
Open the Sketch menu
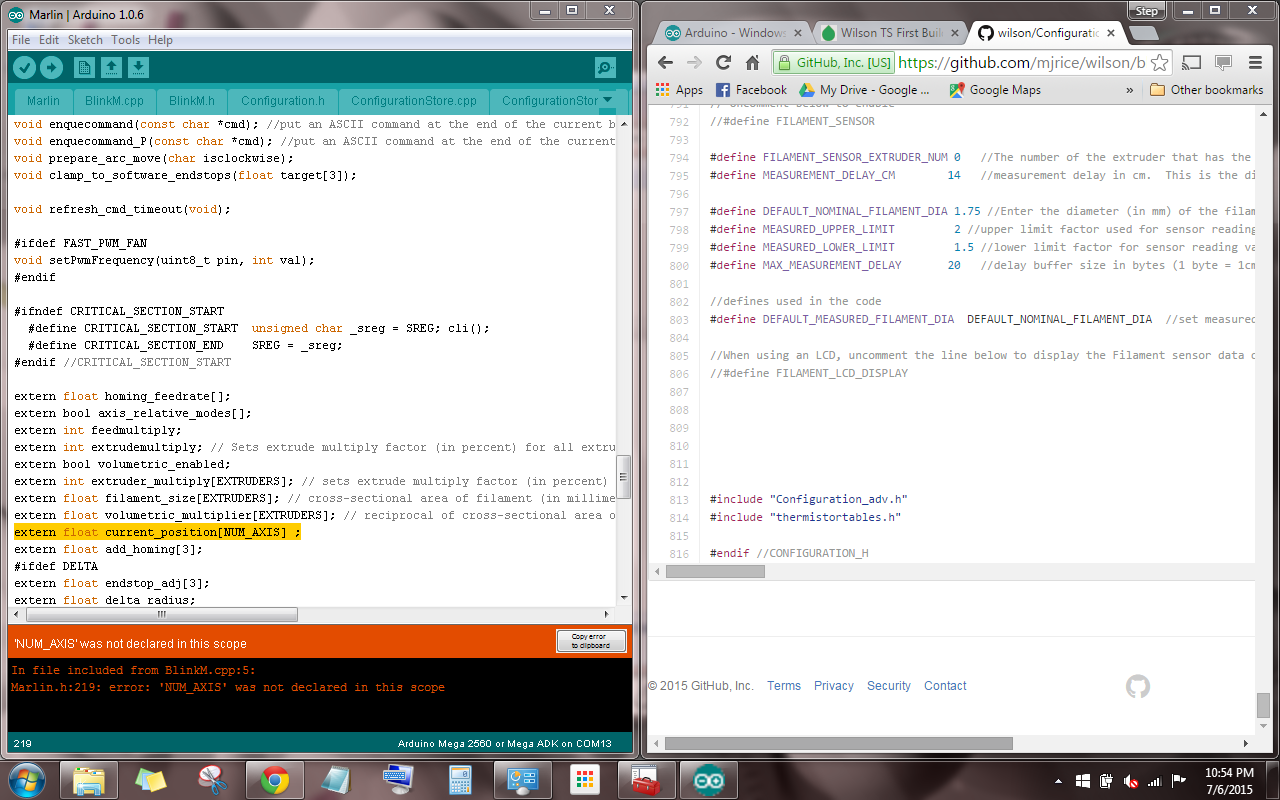pyautogui.click(x=85, y=40)
